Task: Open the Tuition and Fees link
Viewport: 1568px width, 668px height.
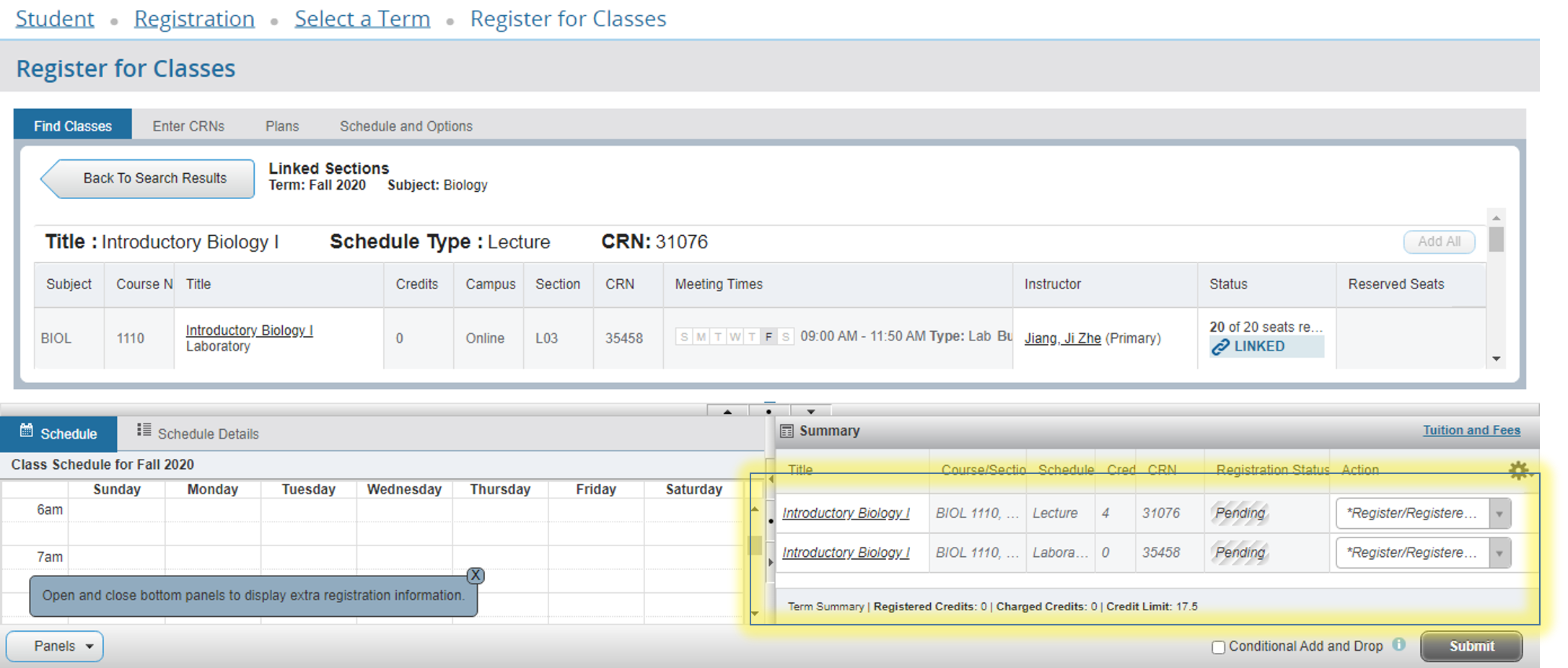Action: click(1471, 431)
